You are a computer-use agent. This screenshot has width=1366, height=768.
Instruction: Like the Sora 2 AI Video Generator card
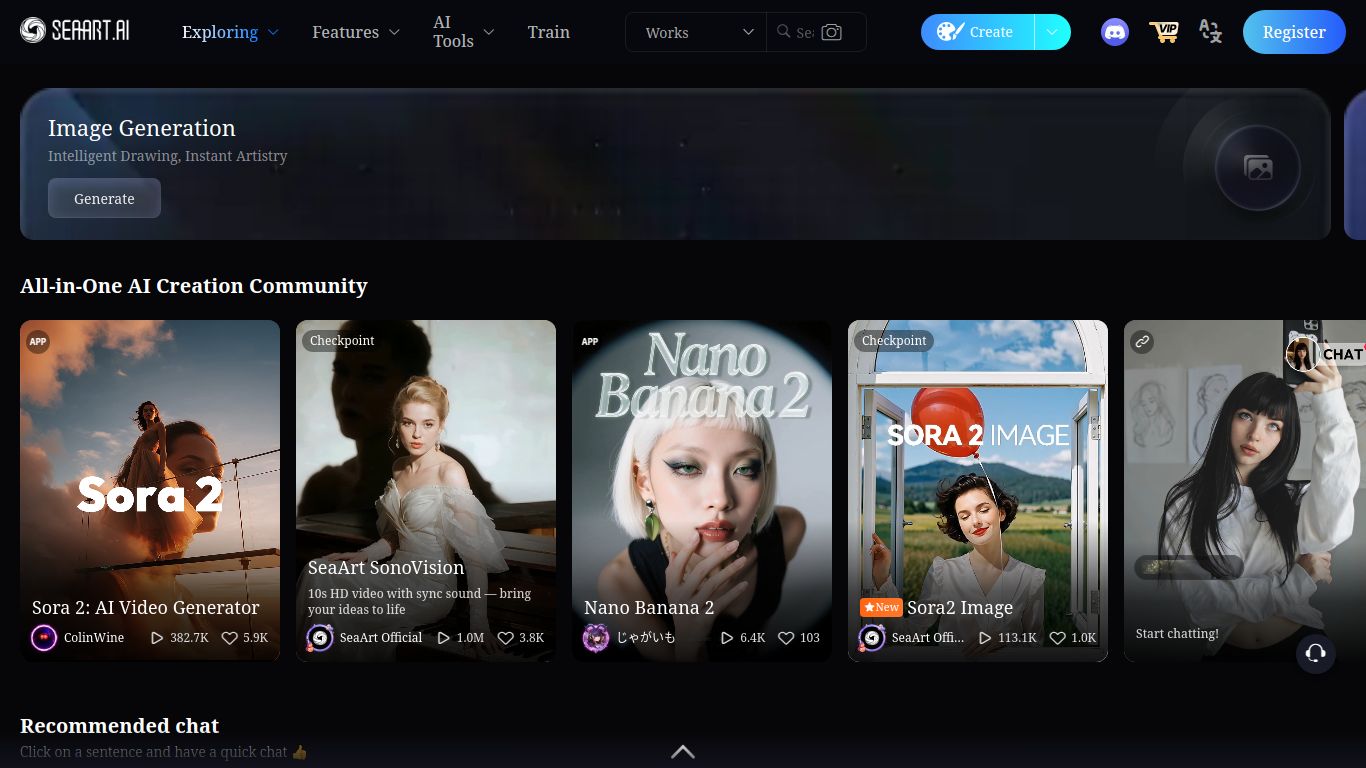[x=230, y=638]
